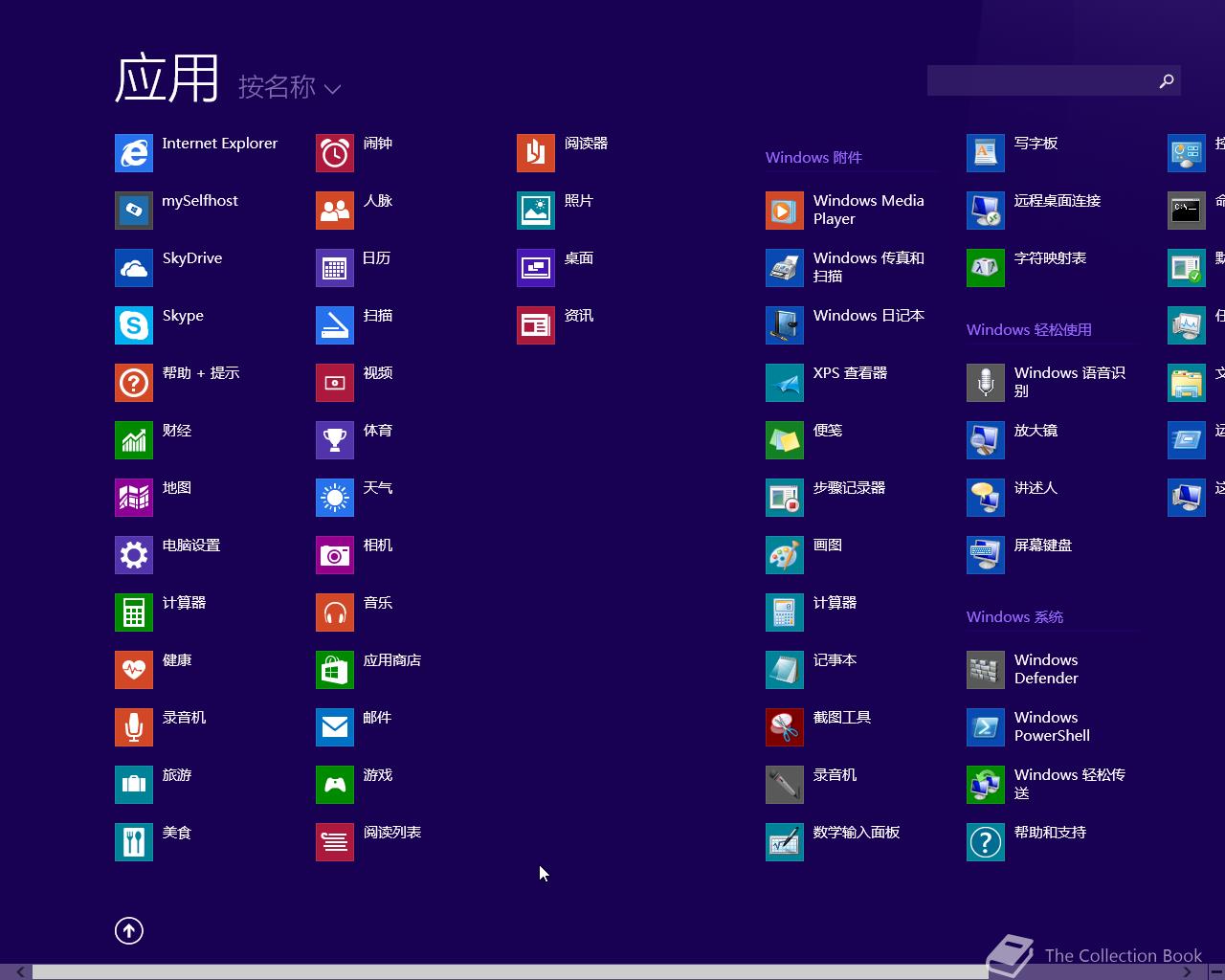Image resolution: width=1225 pixels, height=980 pixels.
Task: Open the green 计算器 modern app
Action: 134,612
